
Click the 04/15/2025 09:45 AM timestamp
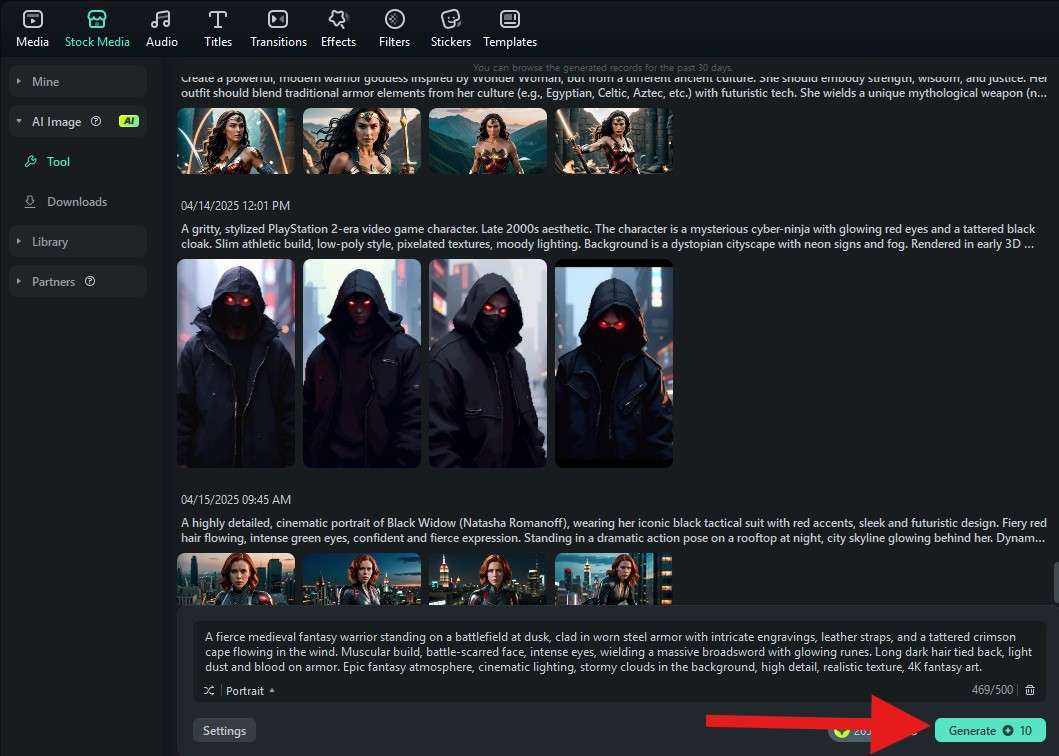[x=236, y=500]
